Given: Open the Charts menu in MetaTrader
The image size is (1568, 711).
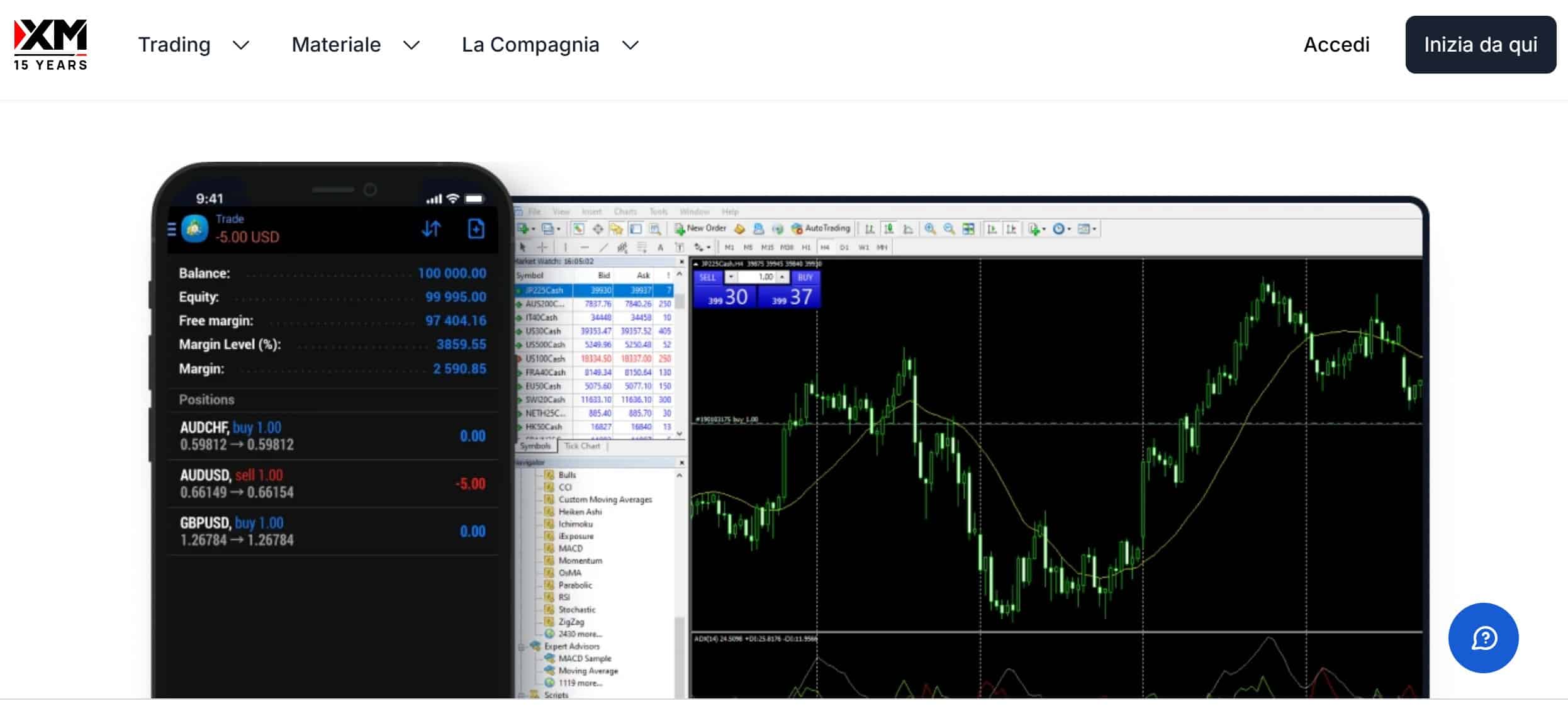Looking at the screenshot, I should pos(626,211).
